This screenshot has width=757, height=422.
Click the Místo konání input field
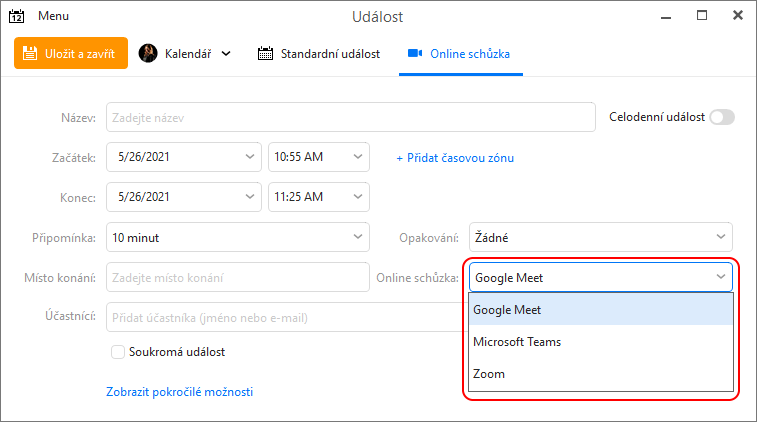click(x=238, y=277)
